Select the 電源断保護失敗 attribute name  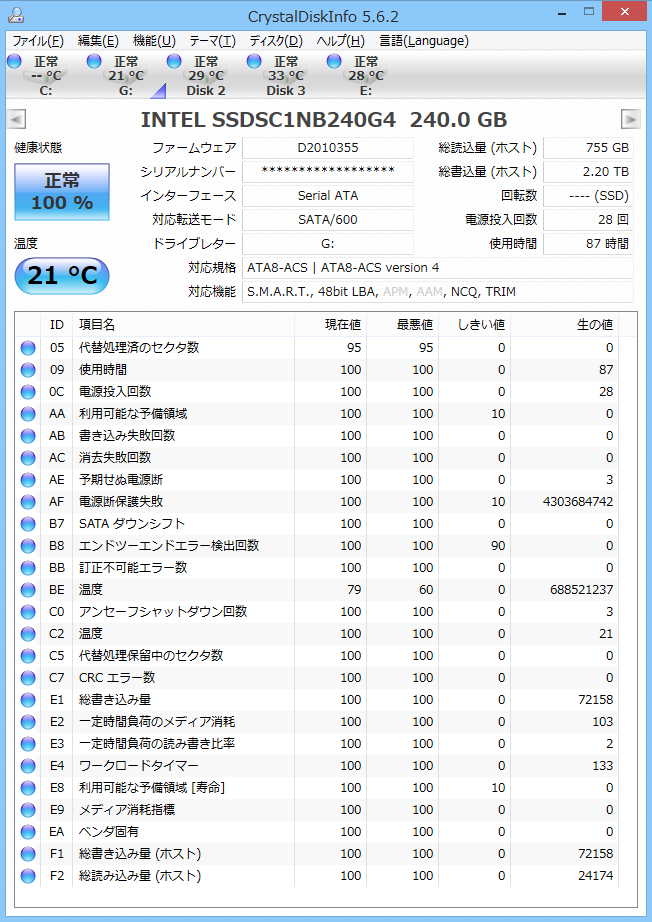tap(121, 502)
